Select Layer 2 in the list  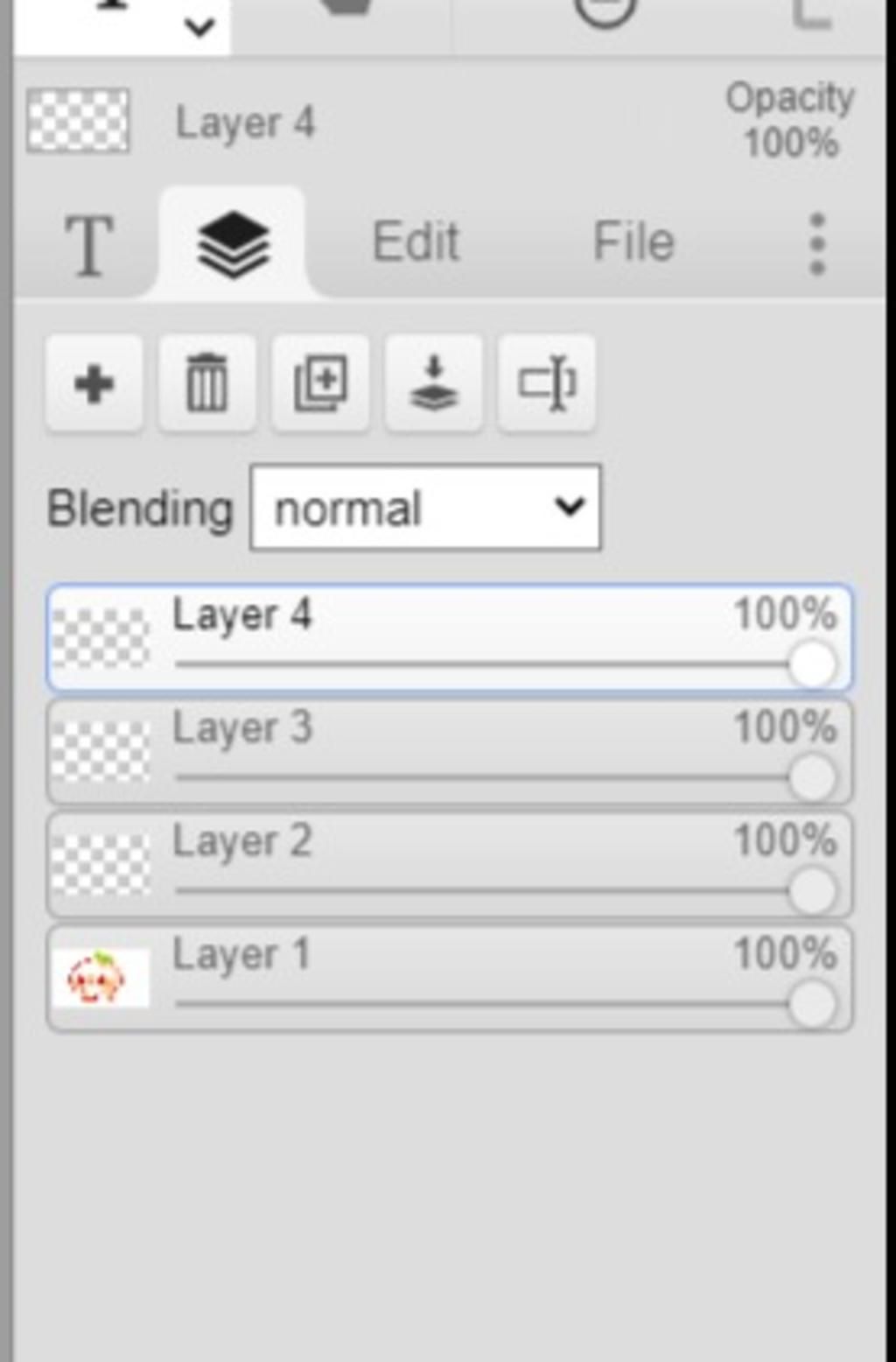[x=449, y=865]
